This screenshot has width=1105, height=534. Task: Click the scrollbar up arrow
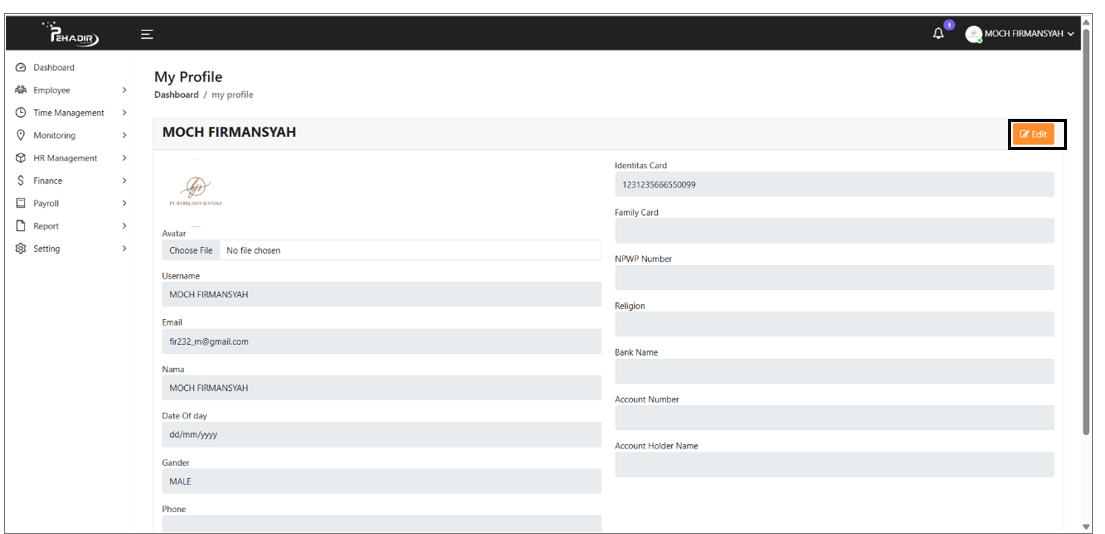tap(1086, 22)
